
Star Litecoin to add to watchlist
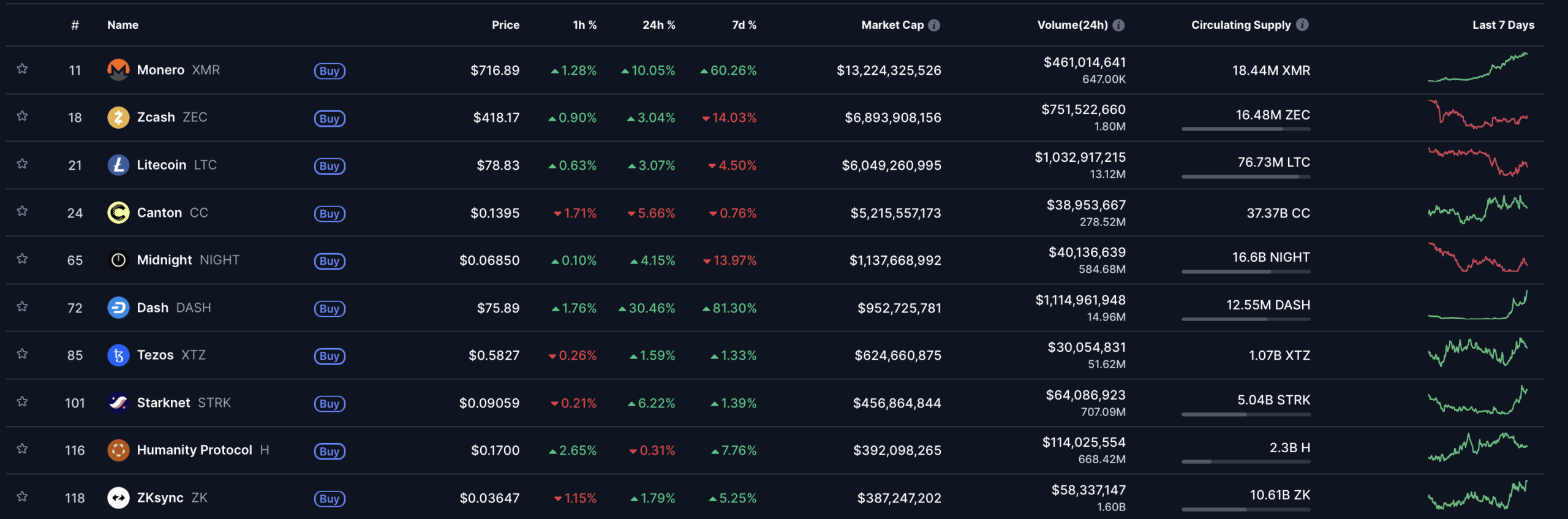(x=22, y=164)
